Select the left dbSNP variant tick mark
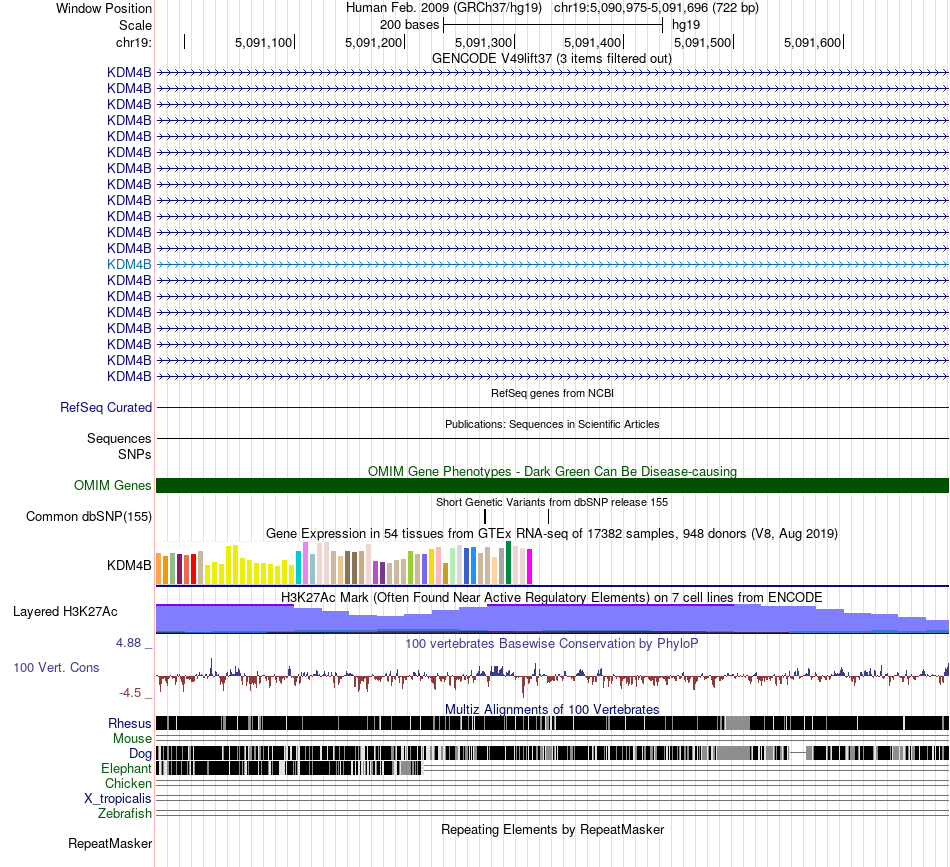 (485, 516)
